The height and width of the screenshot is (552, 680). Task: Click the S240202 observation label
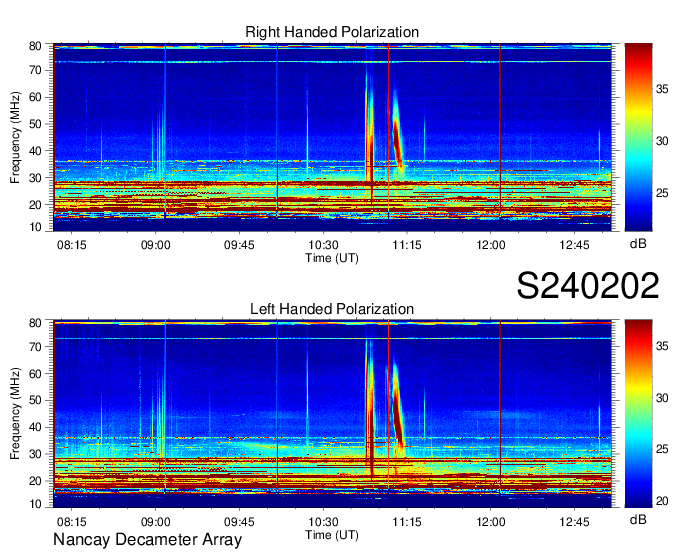(588, 285)
